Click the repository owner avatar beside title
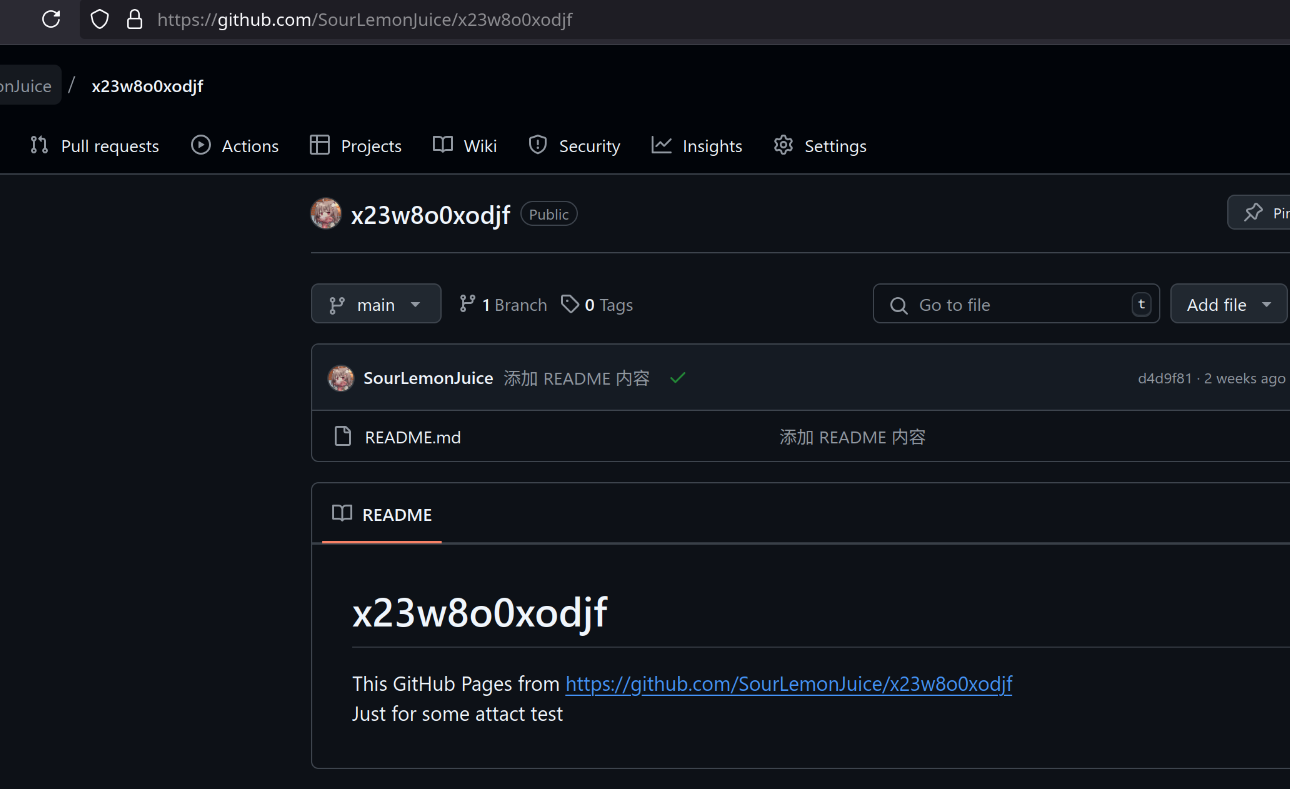This screenshot has height=789, width=1290. [x=326, y=213]
